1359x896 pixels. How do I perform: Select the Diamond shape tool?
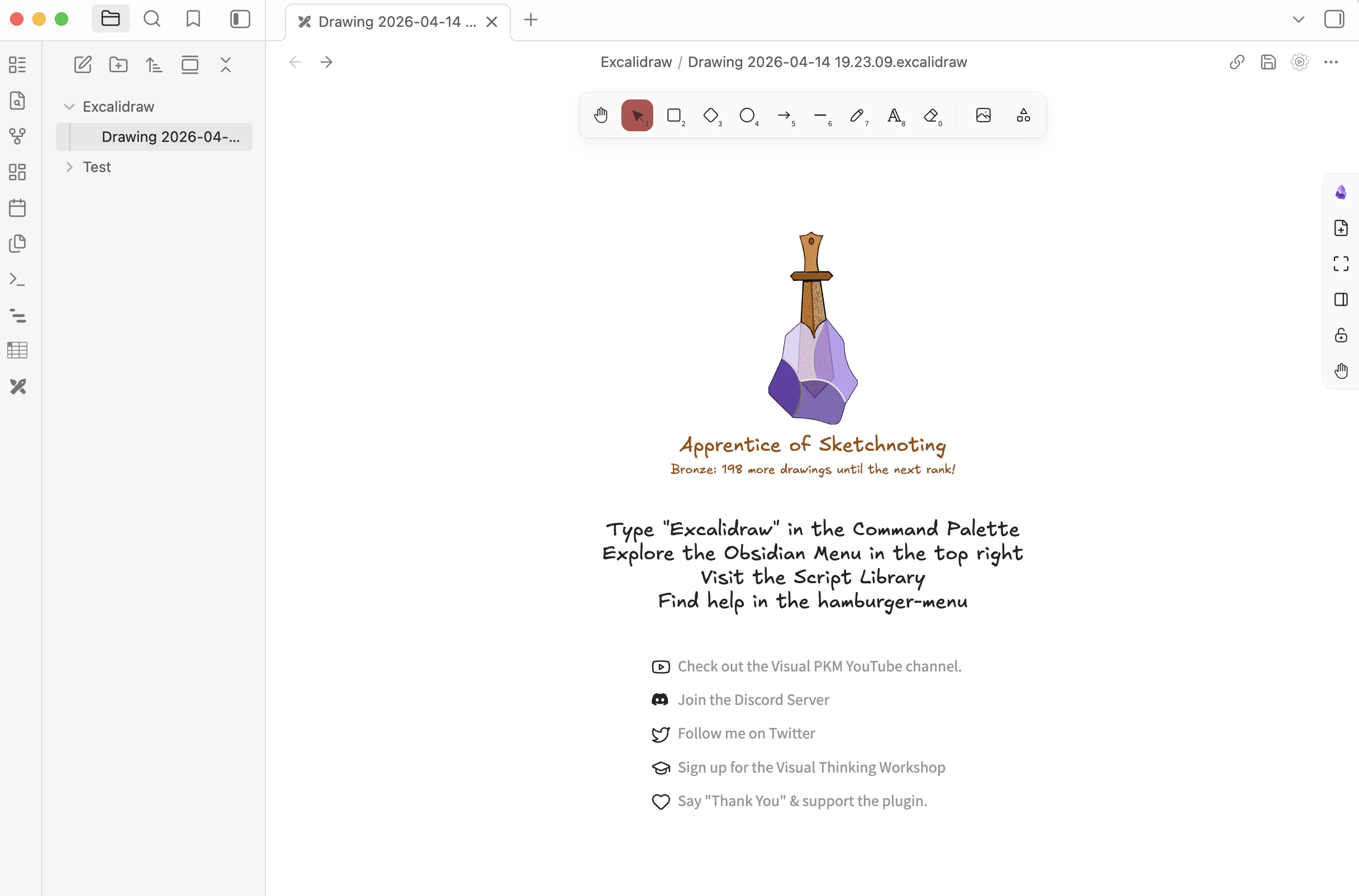click(x=710, y=116)
